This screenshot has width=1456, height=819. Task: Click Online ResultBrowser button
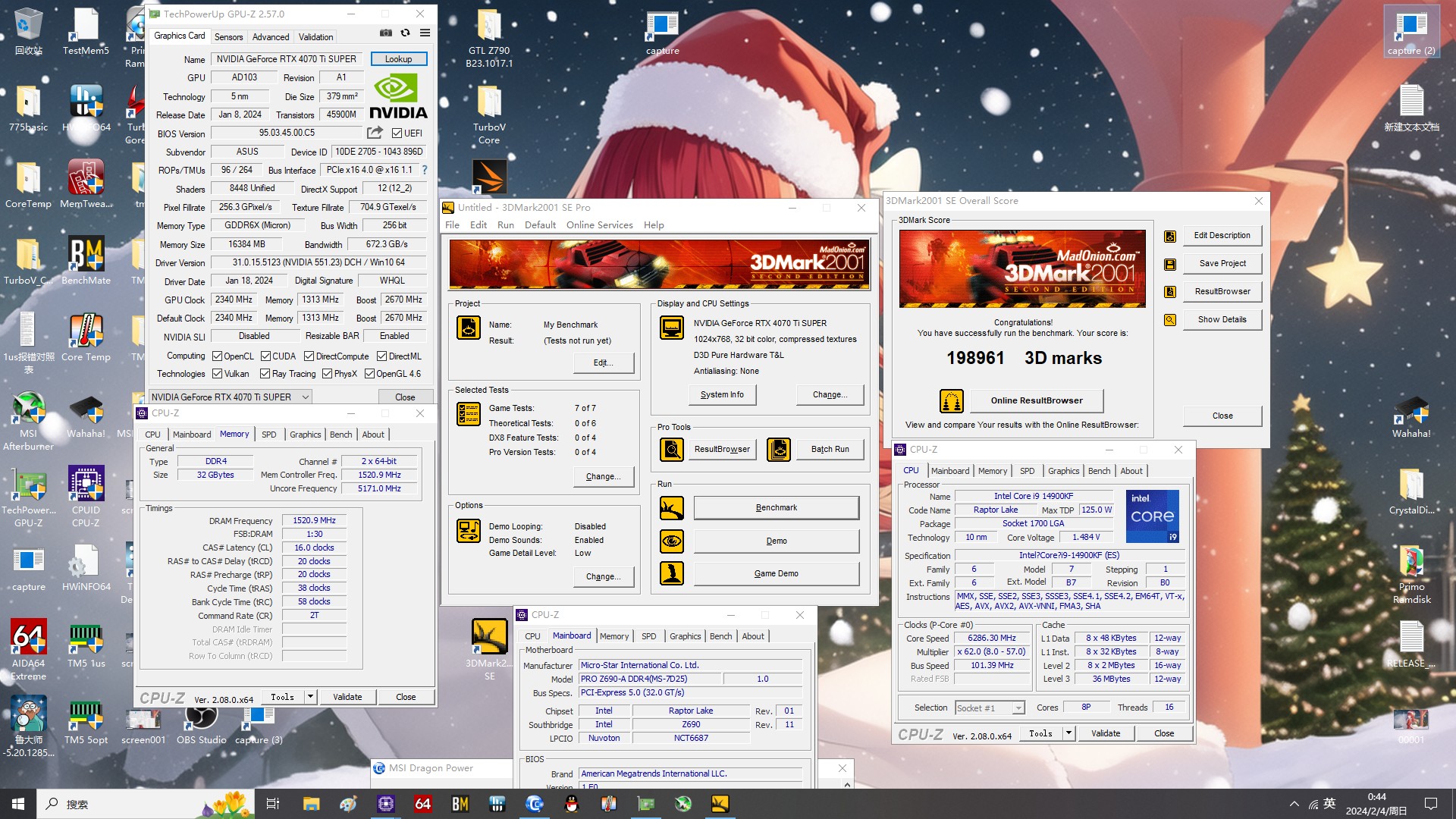click(1036, 400)
